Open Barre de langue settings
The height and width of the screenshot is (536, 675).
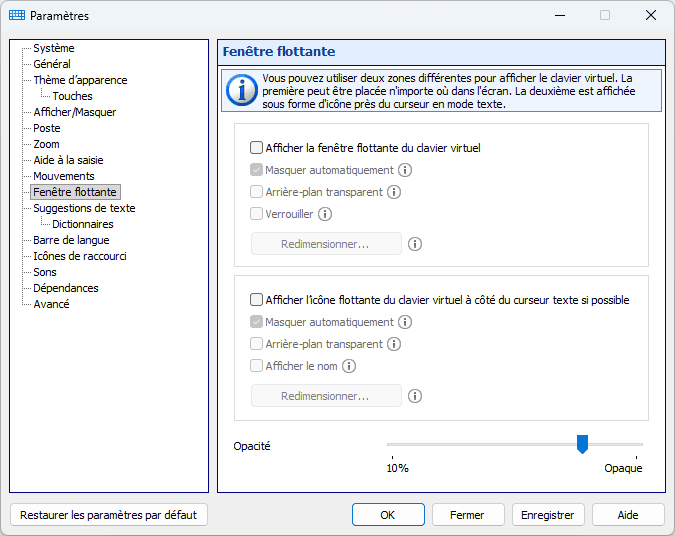click(71, 240)
